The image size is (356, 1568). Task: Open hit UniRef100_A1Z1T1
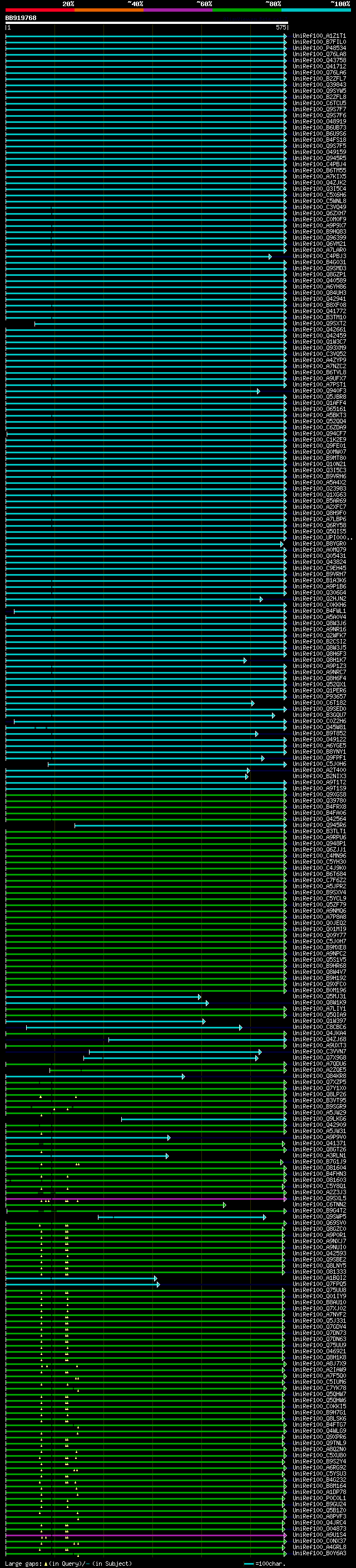(319, 36)
